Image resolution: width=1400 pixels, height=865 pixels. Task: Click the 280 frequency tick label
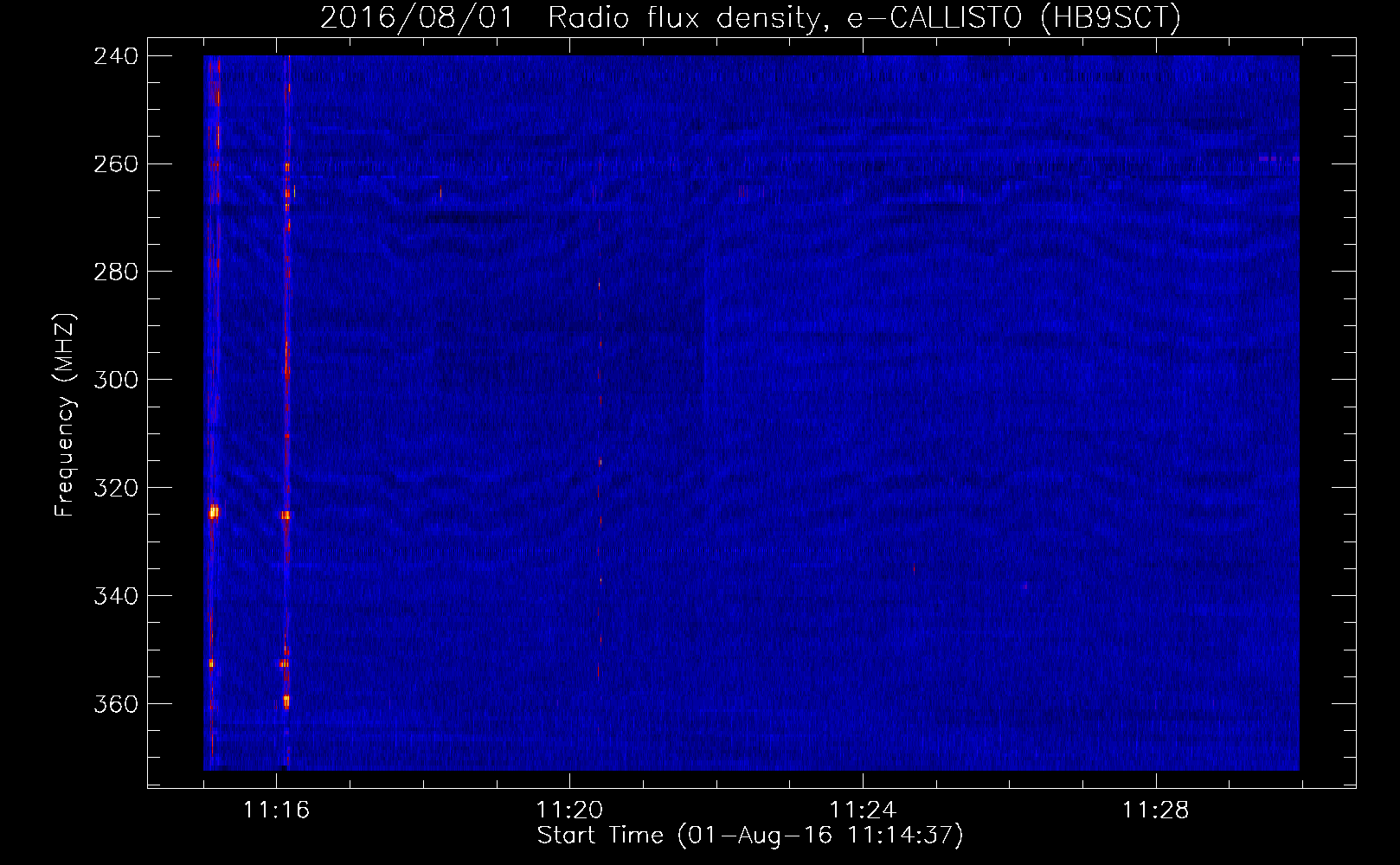point(116,272)
